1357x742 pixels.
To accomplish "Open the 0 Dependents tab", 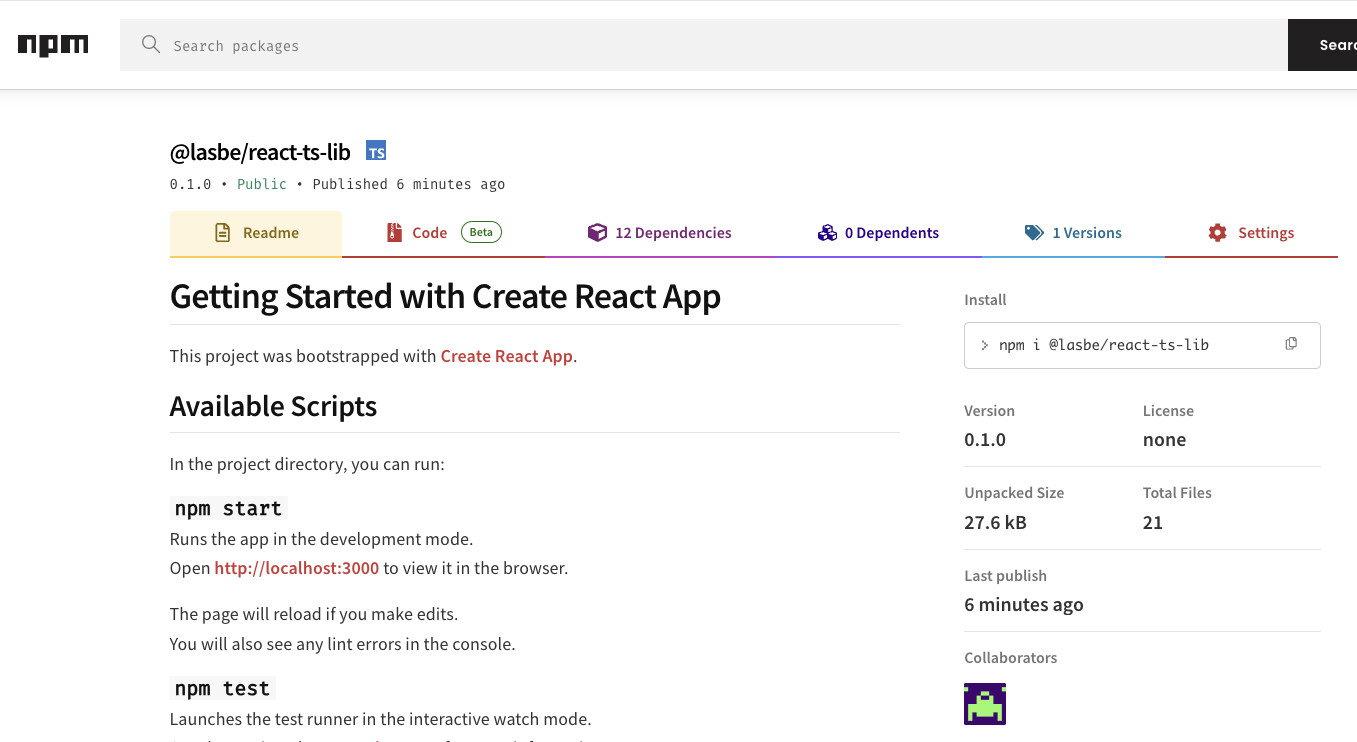I will click(878, 234).
